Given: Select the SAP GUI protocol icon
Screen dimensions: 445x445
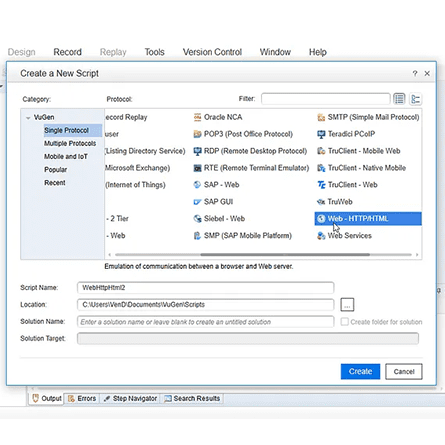Looking at the screenshot, I should pos(197,202).
